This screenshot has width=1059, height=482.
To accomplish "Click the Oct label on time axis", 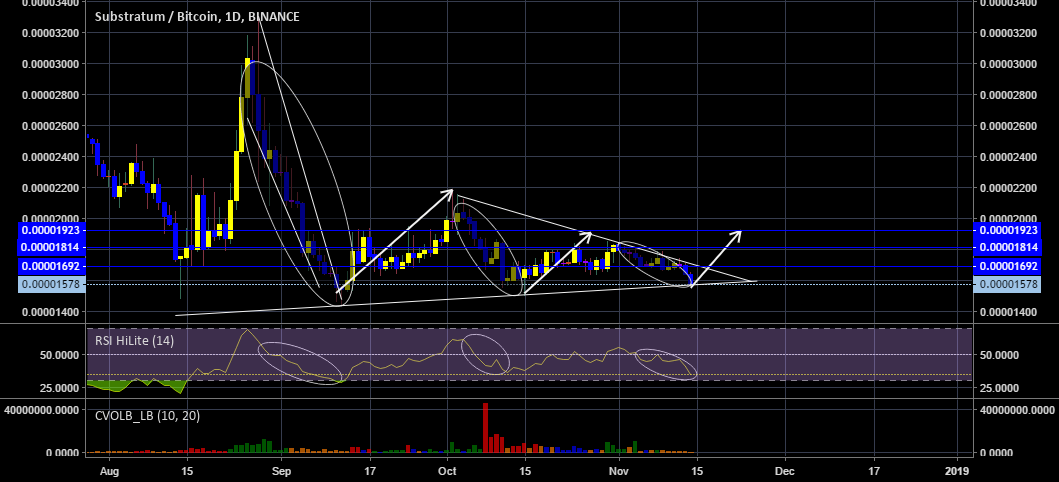I will click(x=447, y=469).
